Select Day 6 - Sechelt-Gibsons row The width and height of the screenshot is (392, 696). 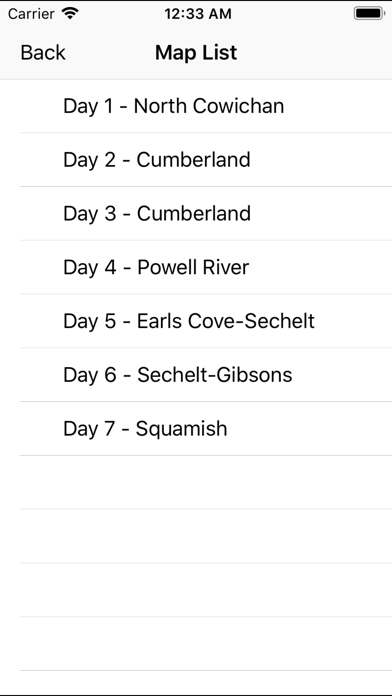[196, 375]
